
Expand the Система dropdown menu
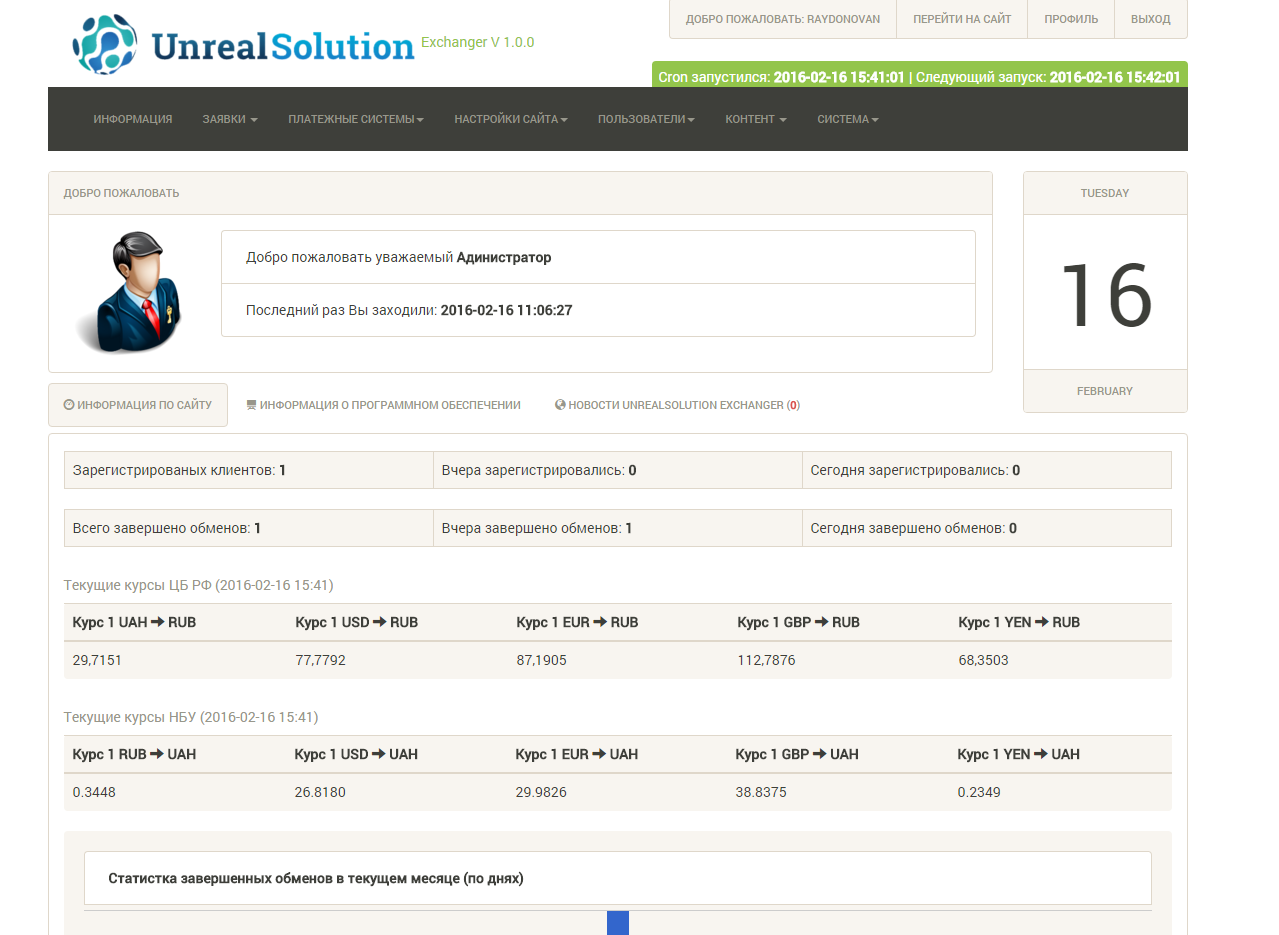tap(848, 119)
